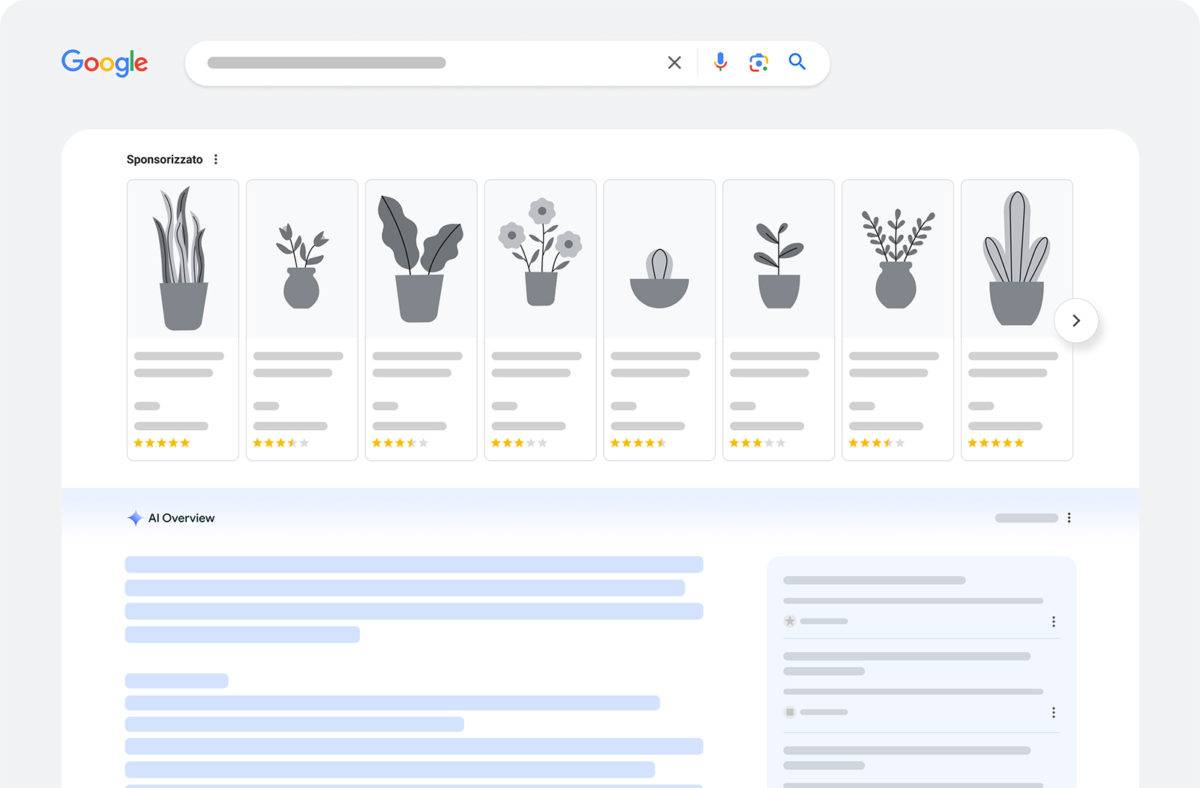Viewport: 1200px width, 788px height.
Task: Click the blue search magnifier icon
Action: (x=797, y=62)
